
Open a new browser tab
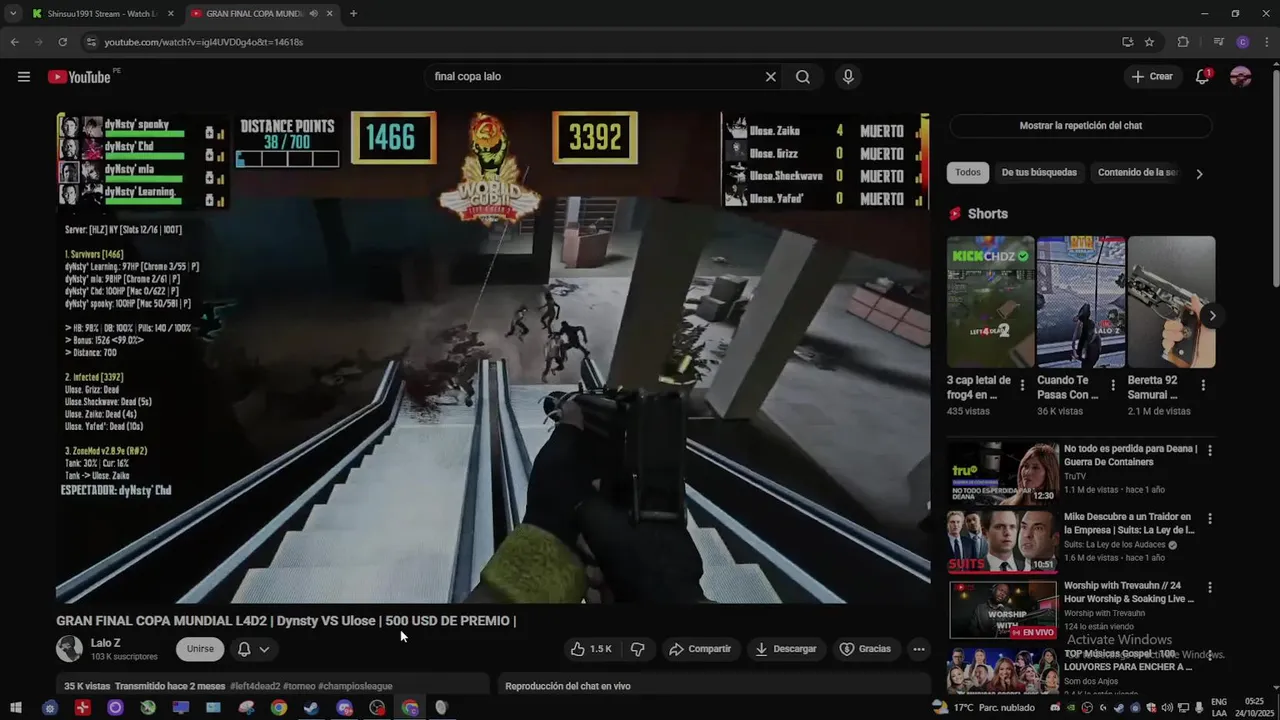[353, 14]
